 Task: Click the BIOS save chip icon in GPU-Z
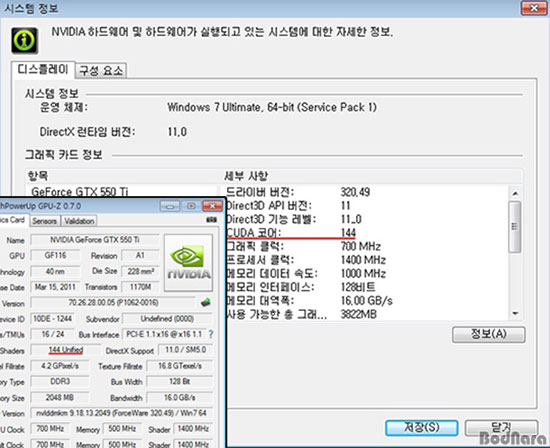pyautogui.click(x=206, y=302)
